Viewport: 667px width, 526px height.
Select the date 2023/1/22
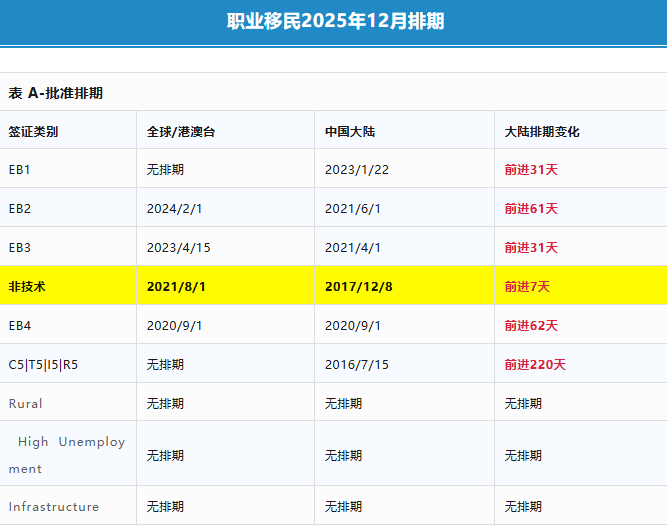click(357, 170)
